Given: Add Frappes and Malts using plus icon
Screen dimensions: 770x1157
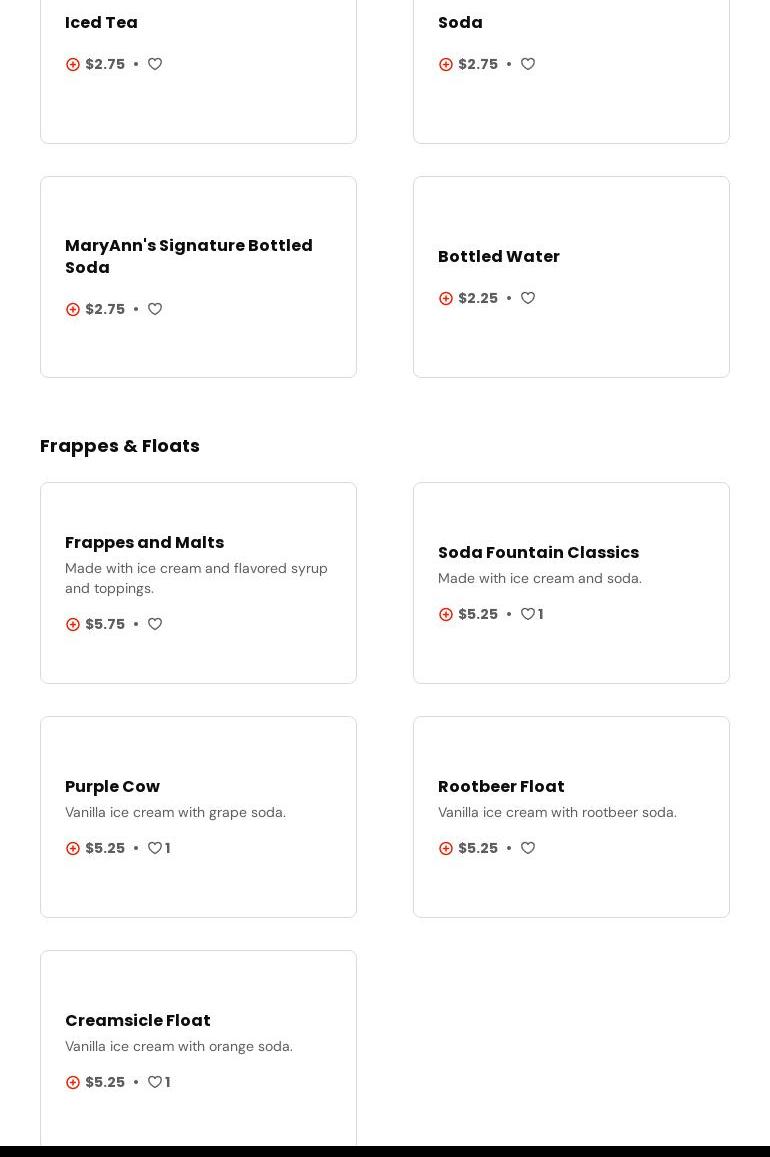Looking at the screenshot, I should [x=73, y=624].
